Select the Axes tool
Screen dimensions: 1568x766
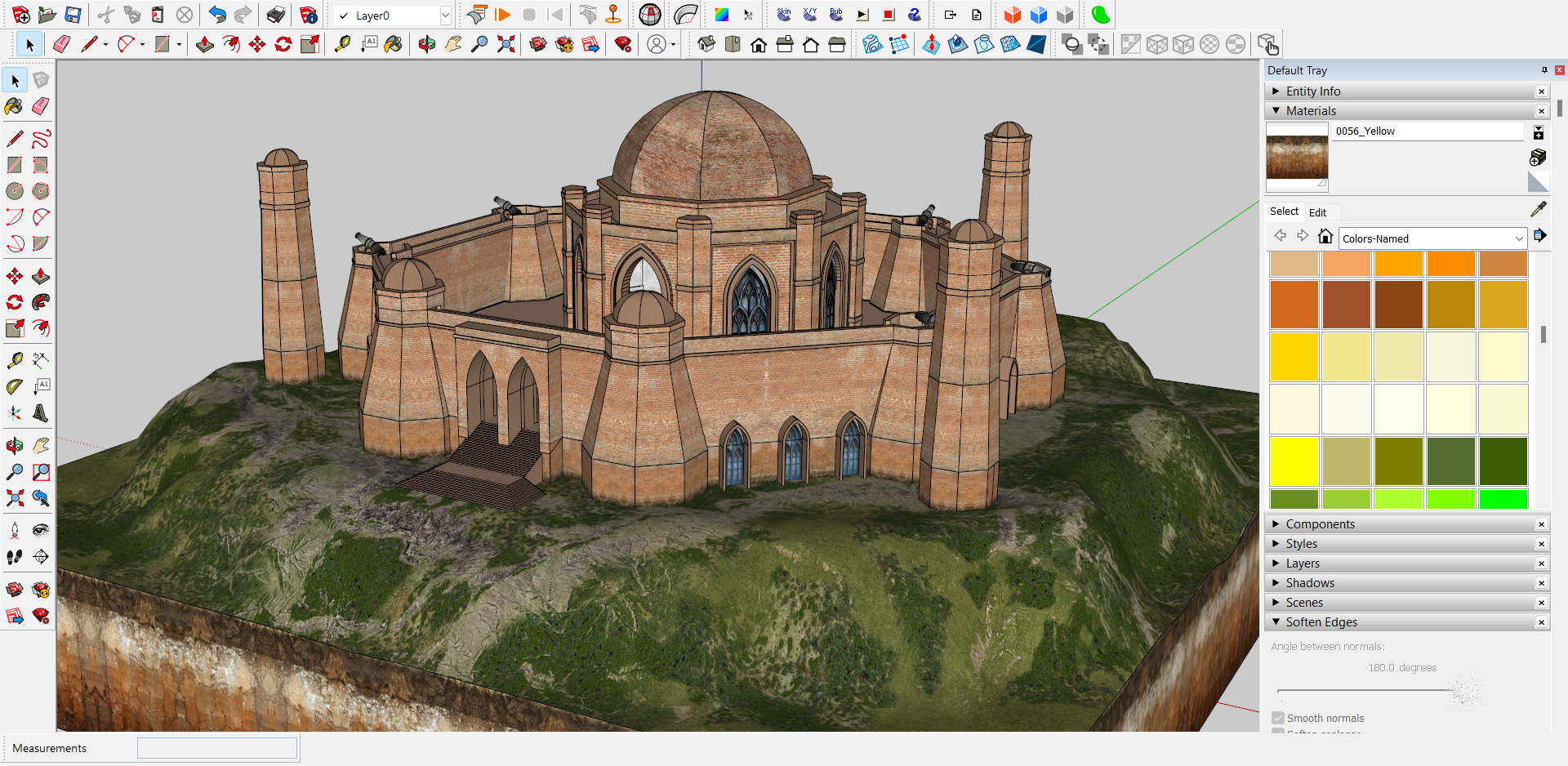(15, 413)
